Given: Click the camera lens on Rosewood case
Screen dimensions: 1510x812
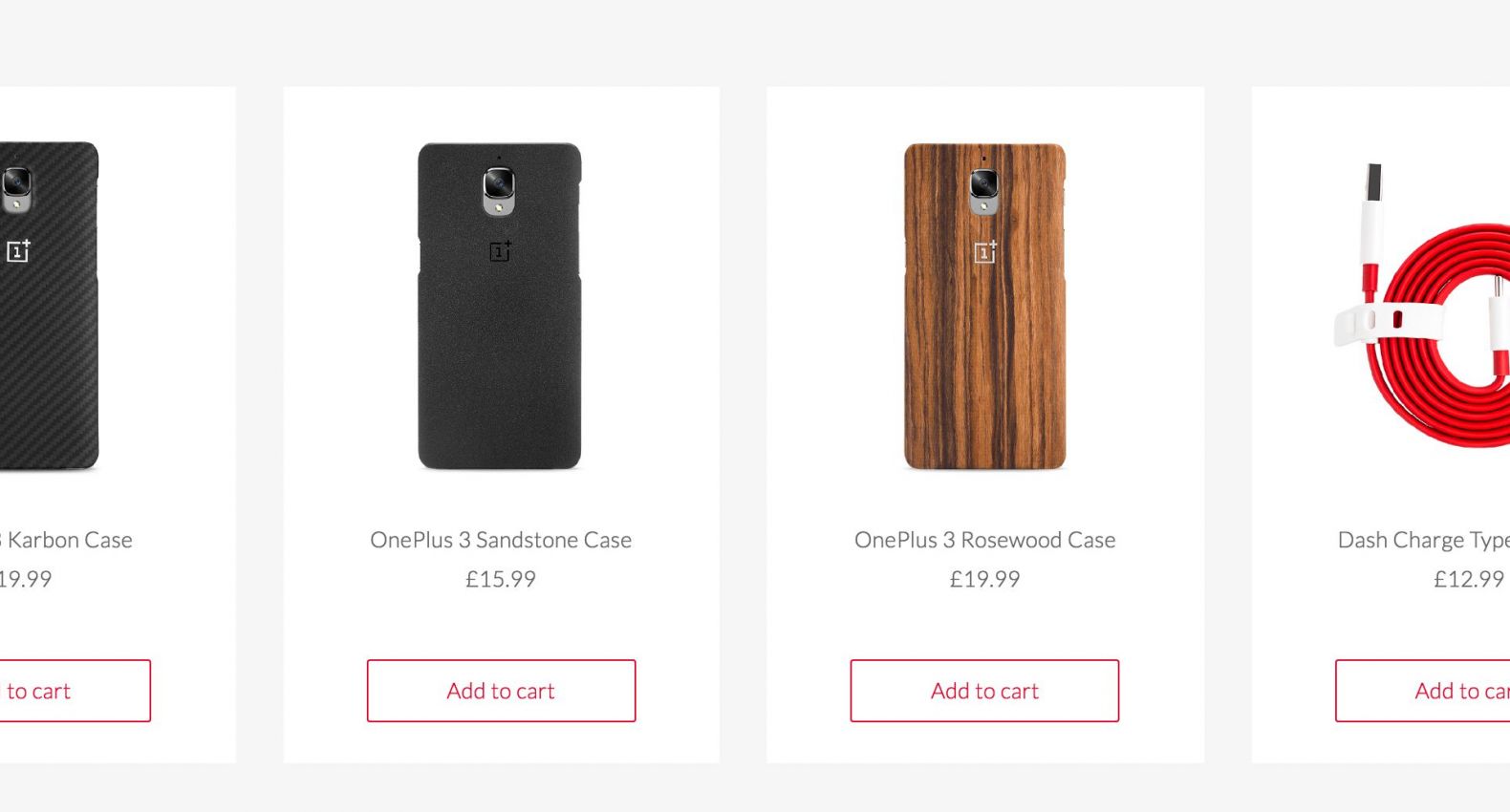Looking at the screenshot, I should pyautogui.click(x=983, y=183).
